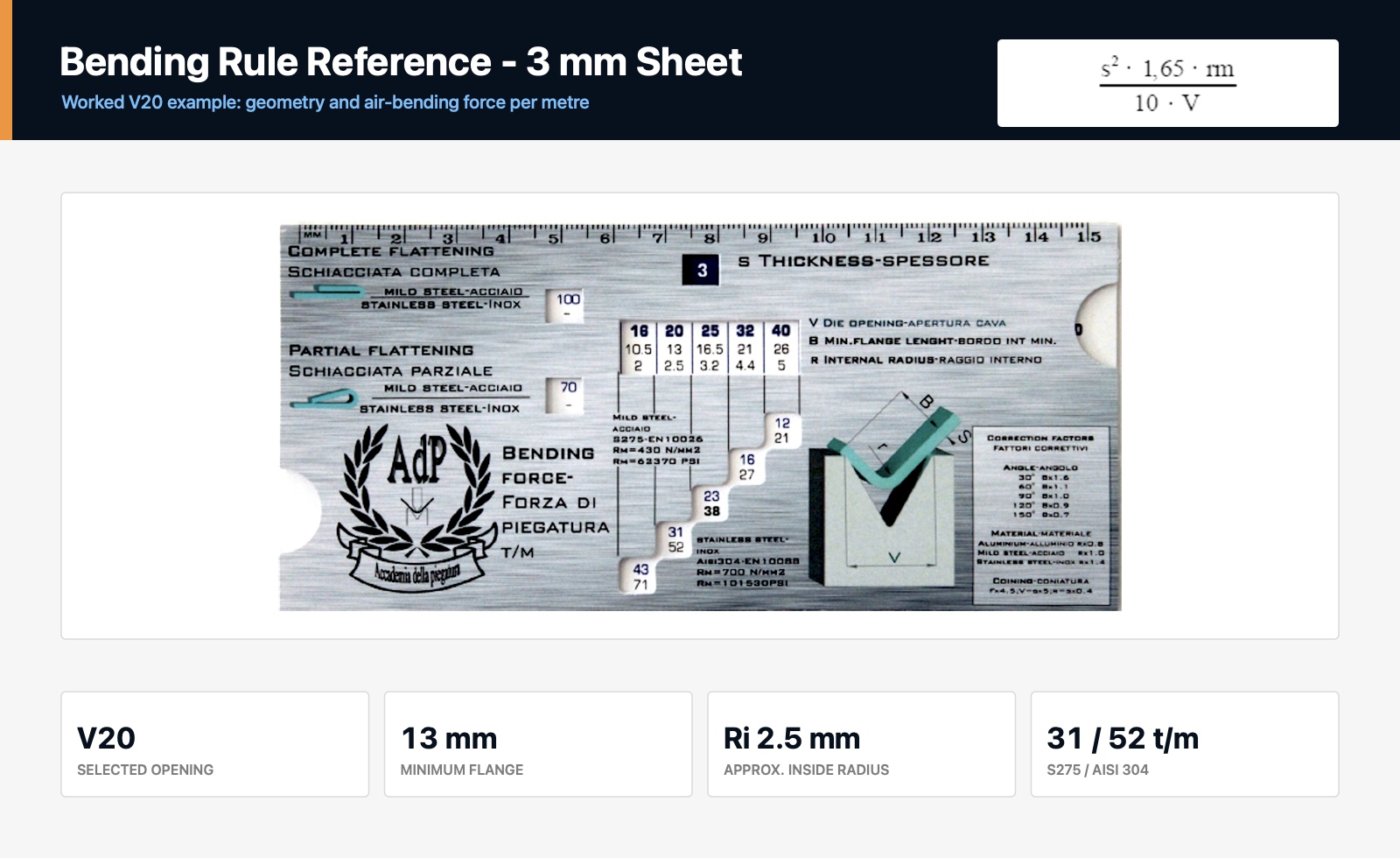The height and width of the screenshot is (858, 1400).
Task: Click the bending force formula image
Action: coord(1167,83)
